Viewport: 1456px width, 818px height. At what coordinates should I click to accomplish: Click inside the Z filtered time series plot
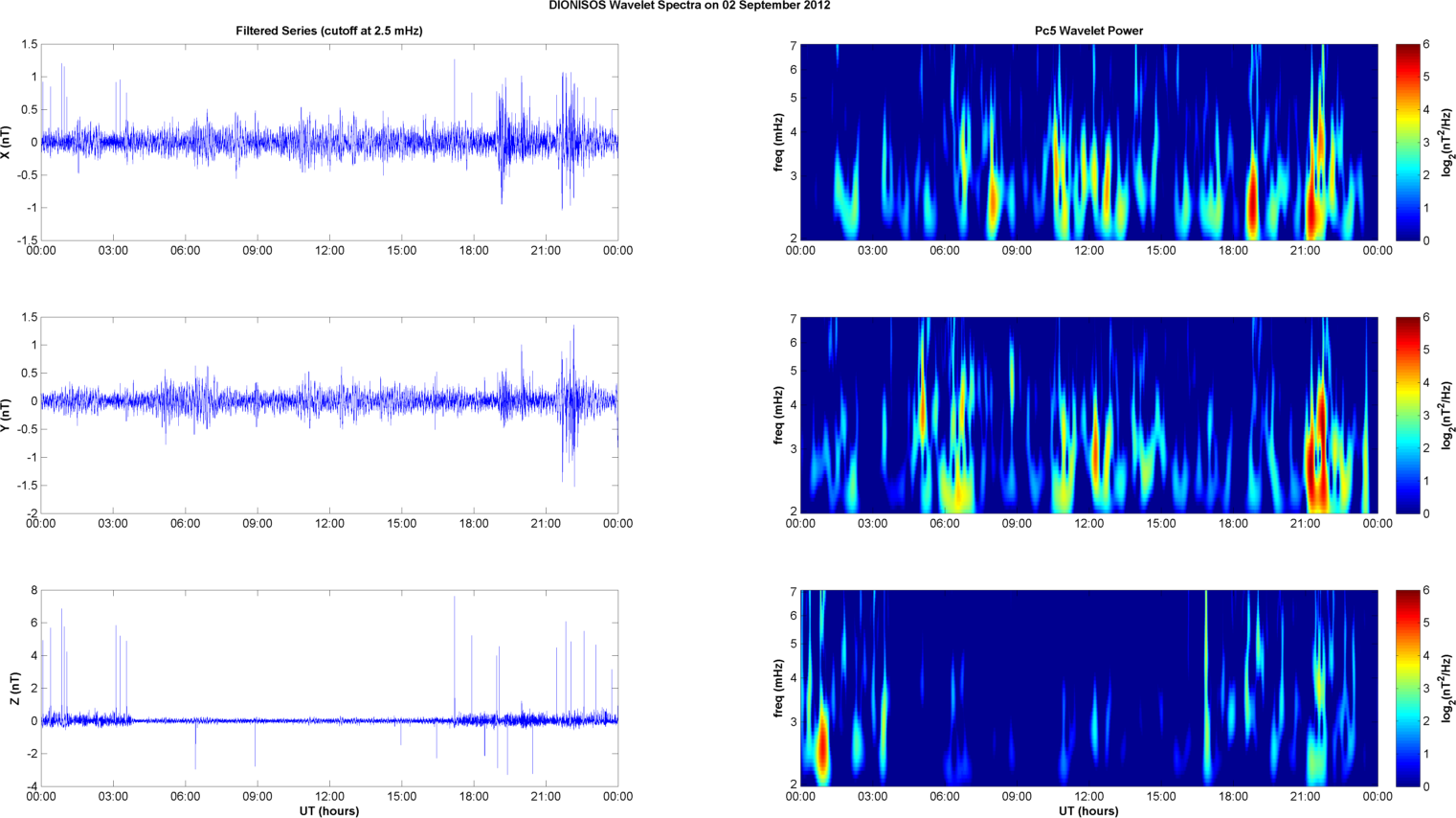click(329, 688)
